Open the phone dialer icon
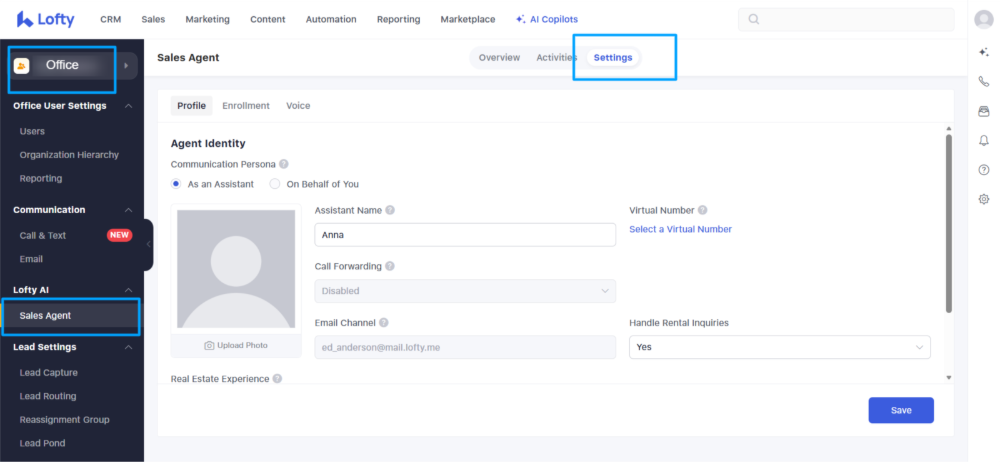Image resolution: width=1000 pixels, height=462 pixels. 983,82
